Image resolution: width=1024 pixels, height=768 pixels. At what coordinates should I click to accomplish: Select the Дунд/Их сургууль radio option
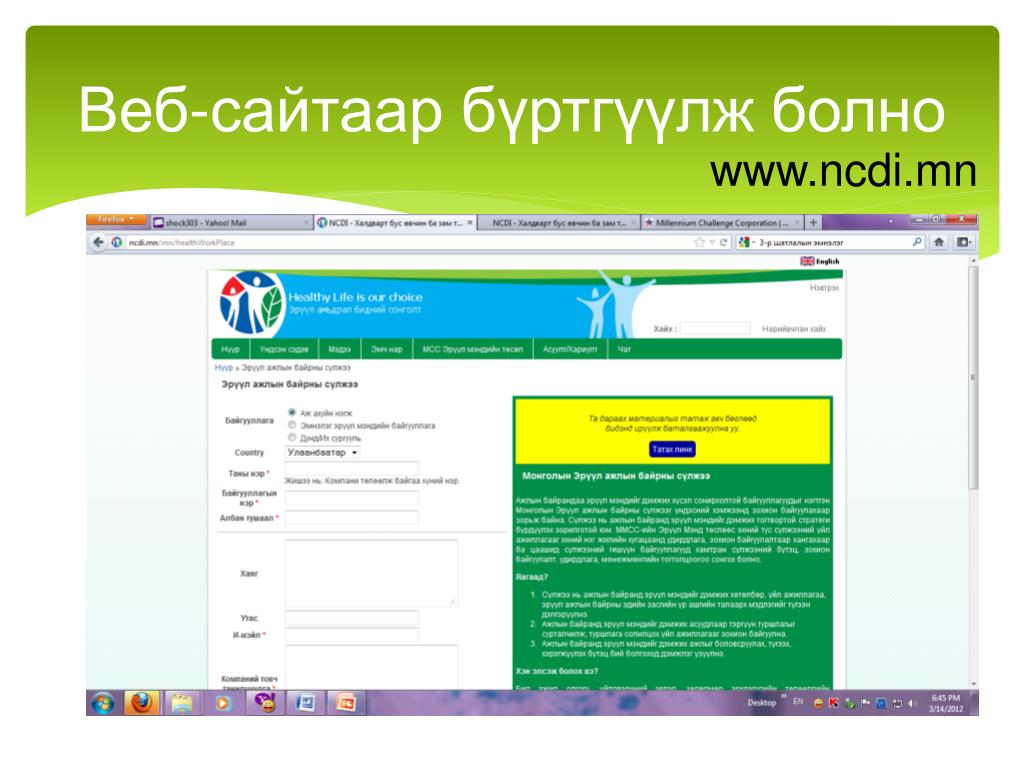(x=292, y=438)
